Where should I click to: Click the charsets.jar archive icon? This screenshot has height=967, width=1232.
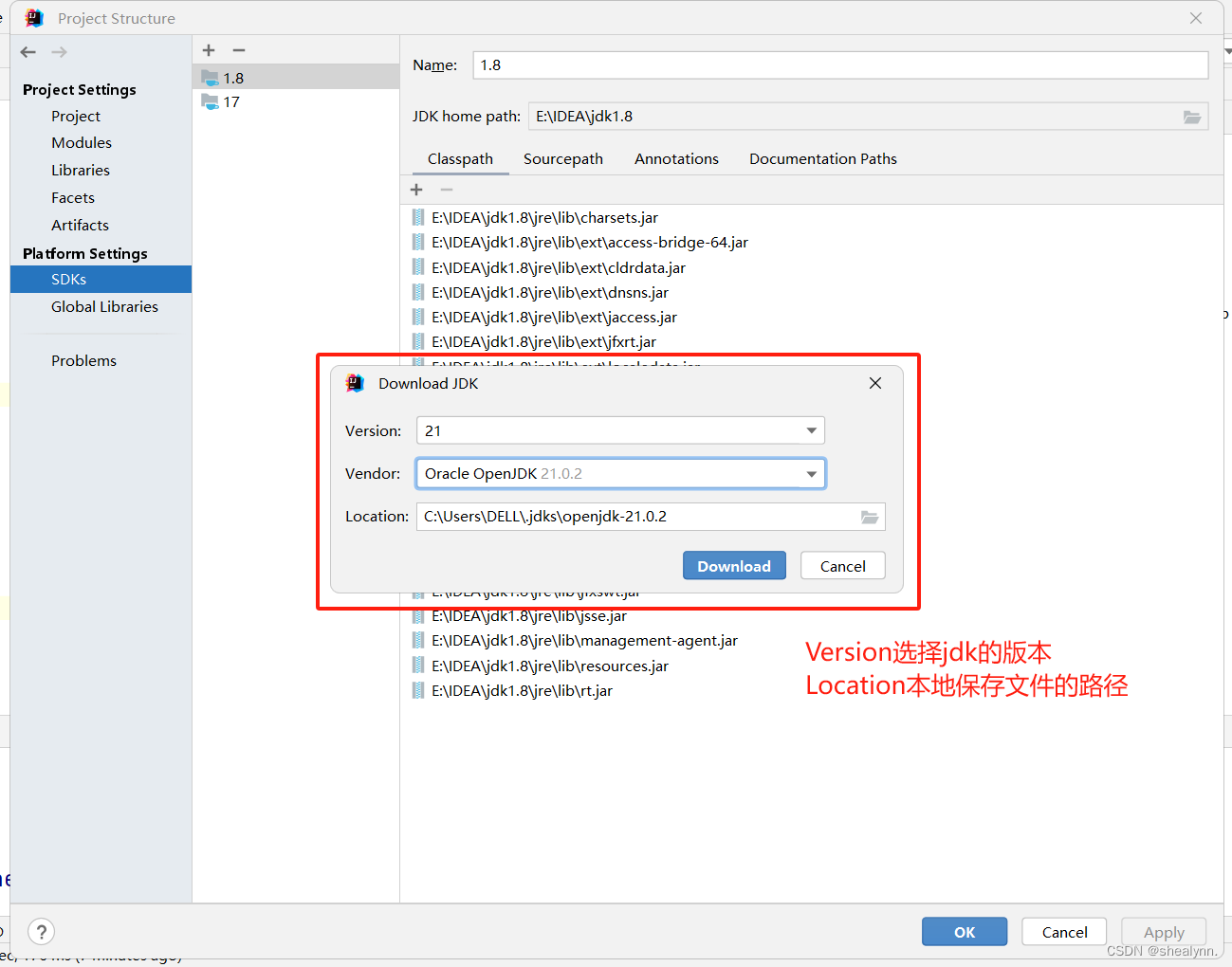click(418, 218)
